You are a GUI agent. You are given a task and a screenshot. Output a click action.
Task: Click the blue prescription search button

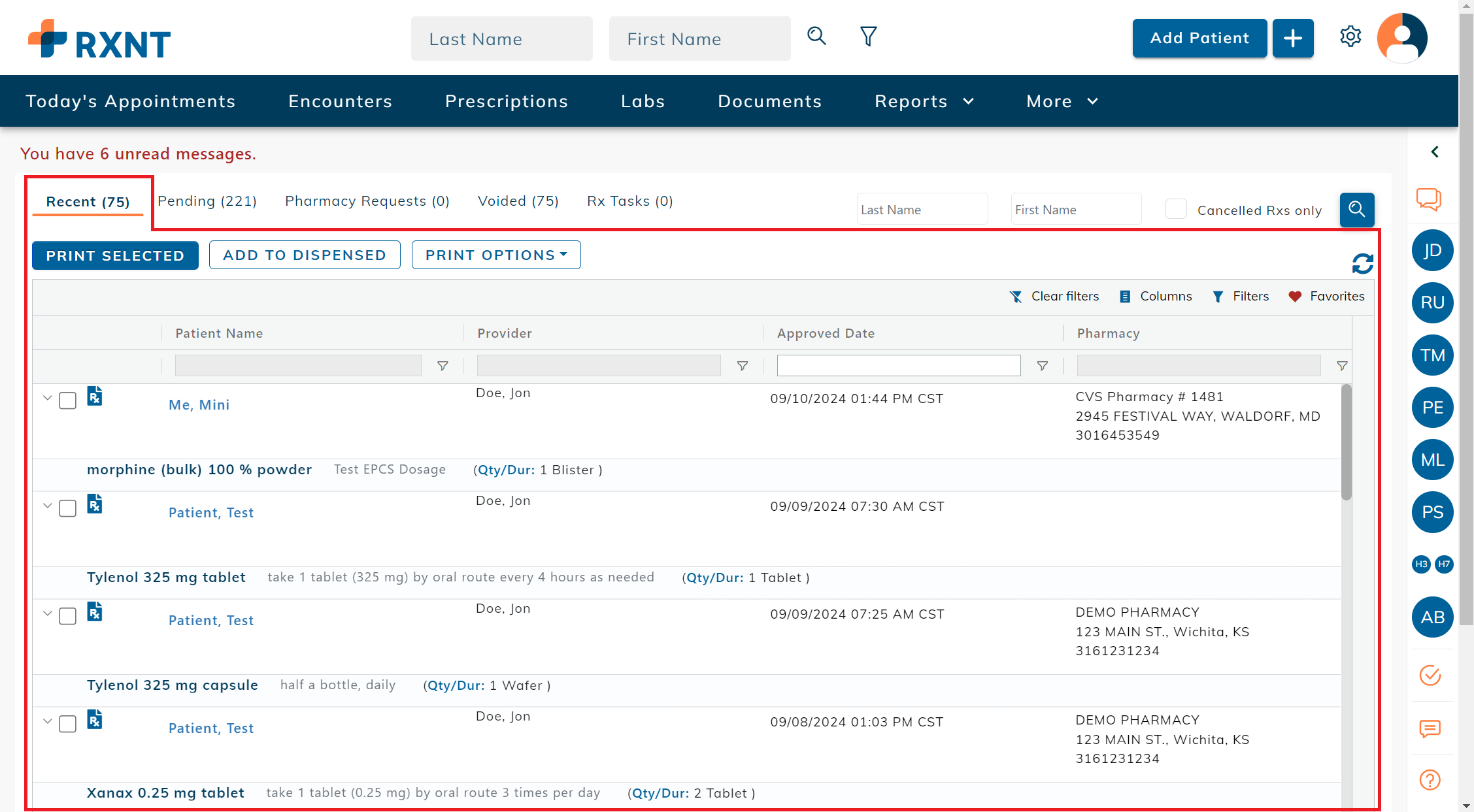point(1356,210)
